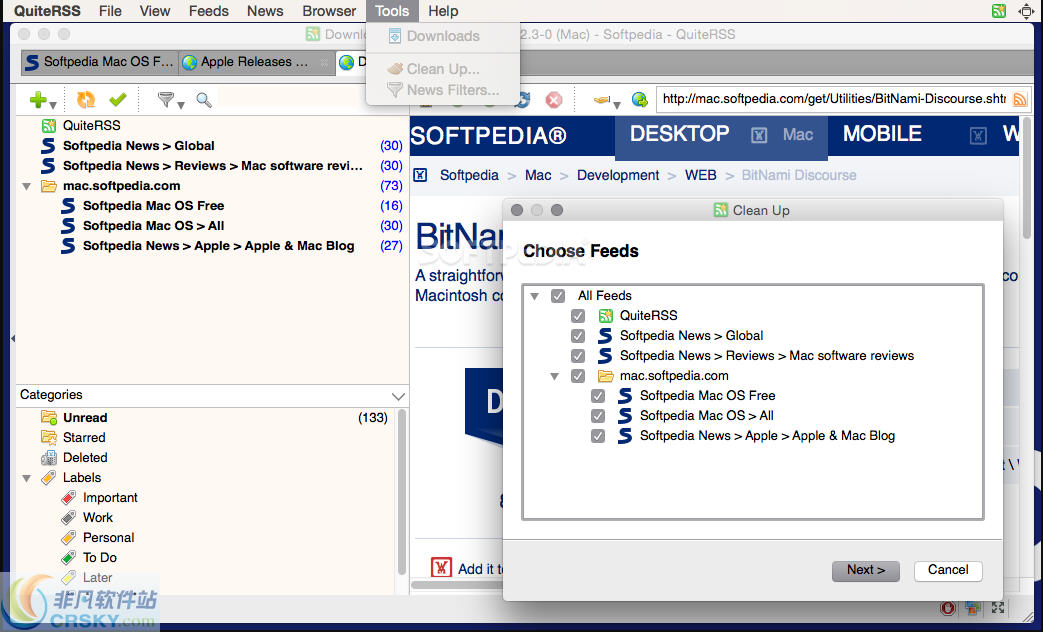Collapse the Labels group
This screenshot has height=632, width=1043.
click(27, 478)
